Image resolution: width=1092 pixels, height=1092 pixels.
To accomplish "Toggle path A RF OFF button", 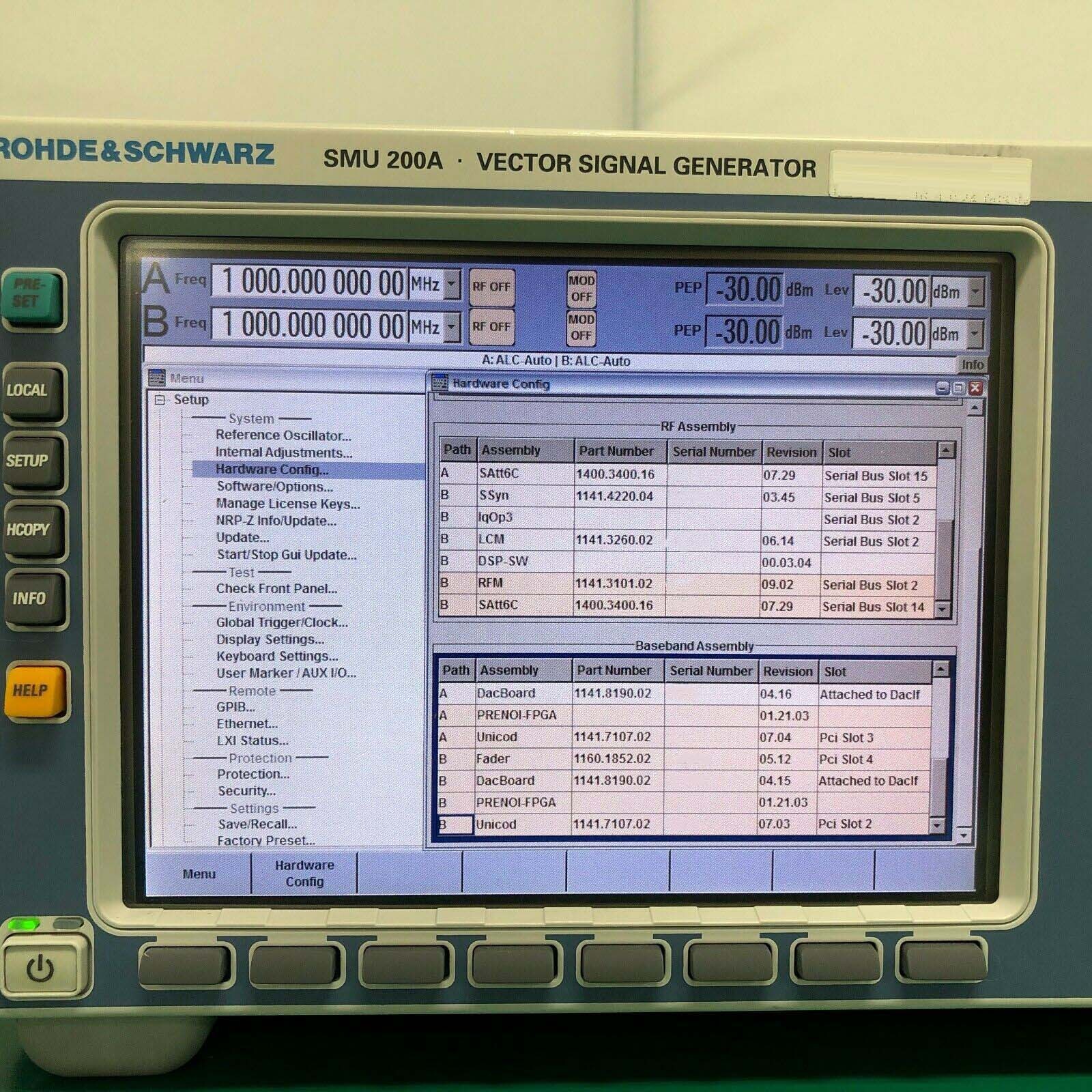I will [491, 287].
